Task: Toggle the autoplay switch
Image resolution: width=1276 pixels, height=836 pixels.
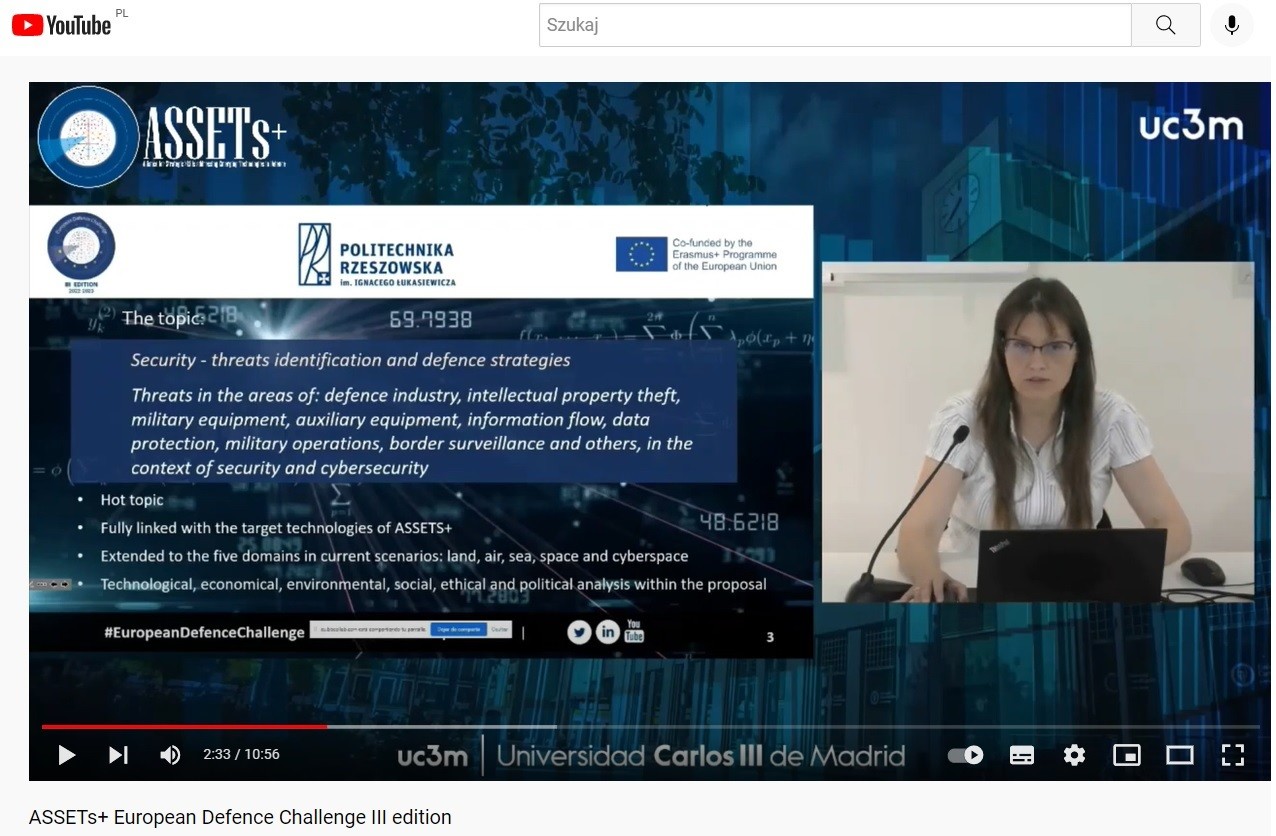Action: (x=966, y=755)
